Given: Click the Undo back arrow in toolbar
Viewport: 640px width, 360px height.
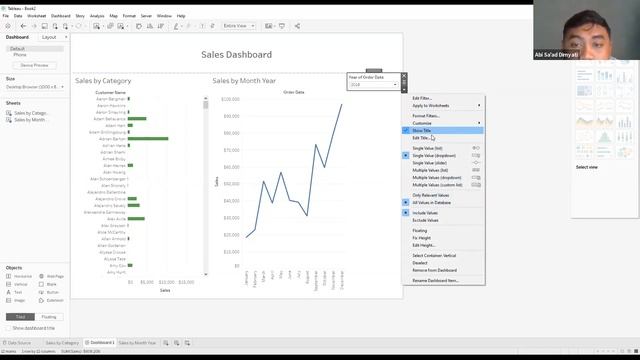Looking at the screenshot, I should (x=23, y=26).
